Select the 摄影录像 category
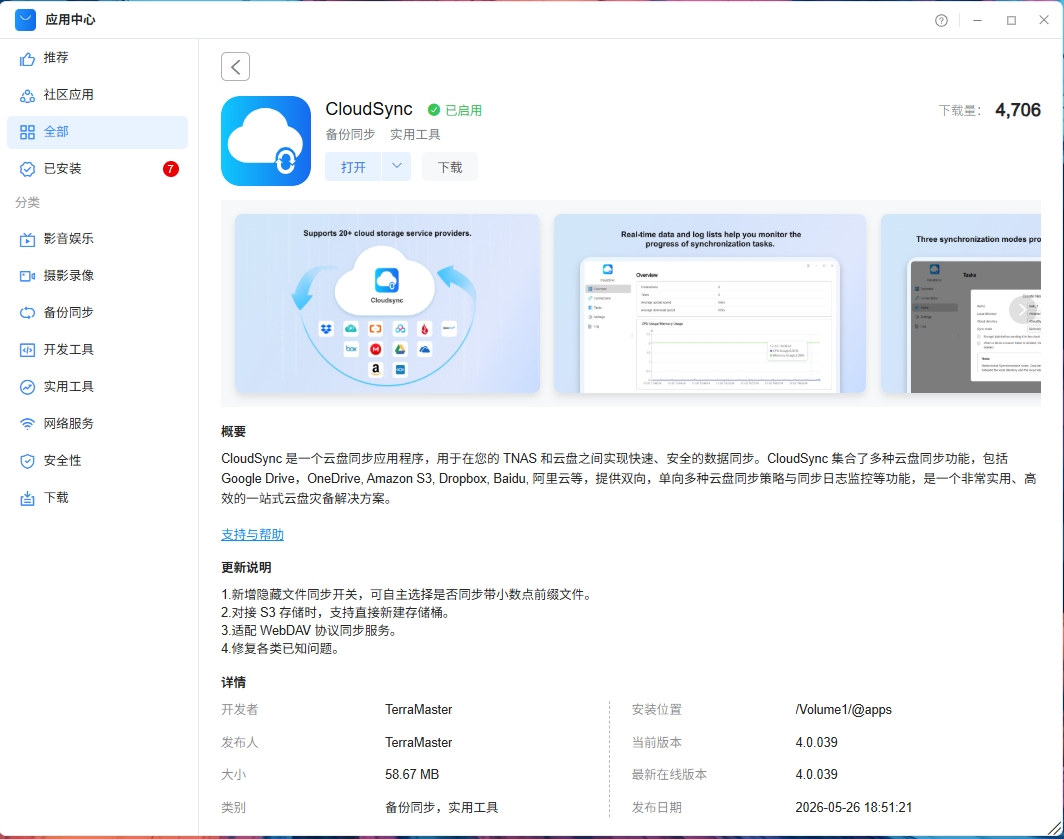Viewport: 1064px width, 839px height. [x=98, y=276]
